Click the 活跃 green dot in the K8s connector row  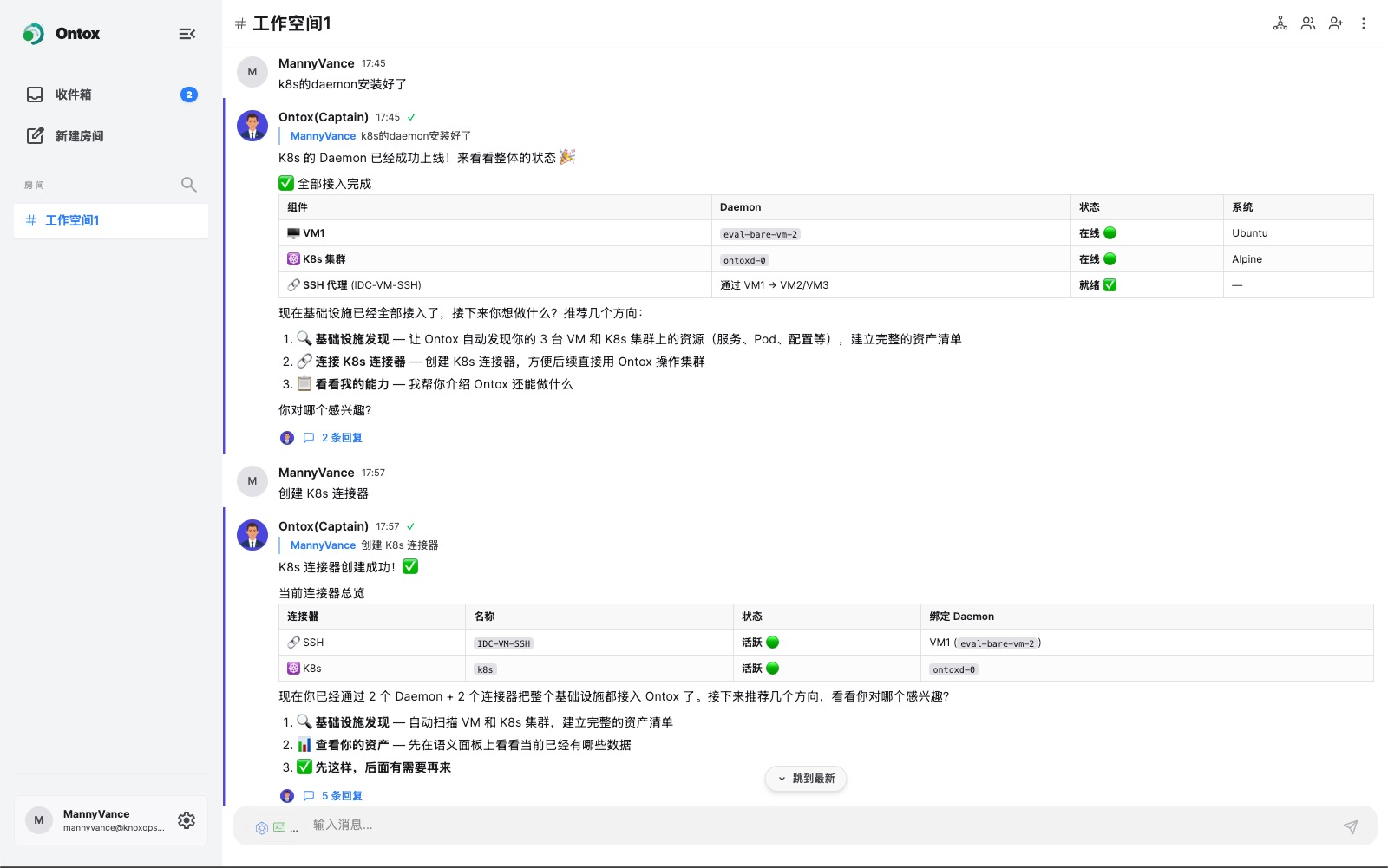[x=773, y=669]
